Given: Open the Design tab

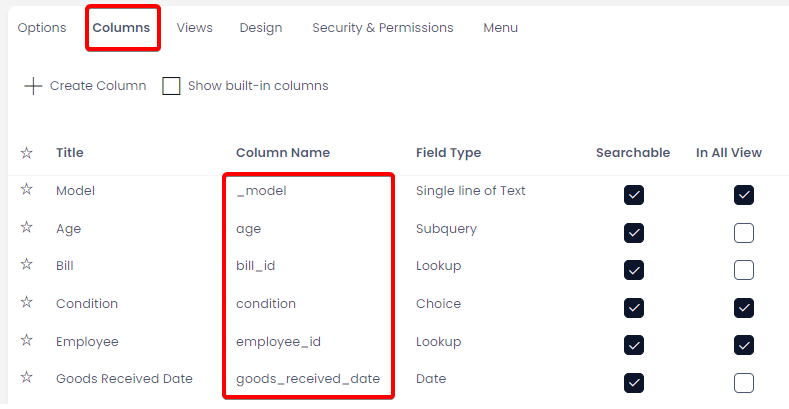Looking at the screenshot, I should click(x=261, y=28).
